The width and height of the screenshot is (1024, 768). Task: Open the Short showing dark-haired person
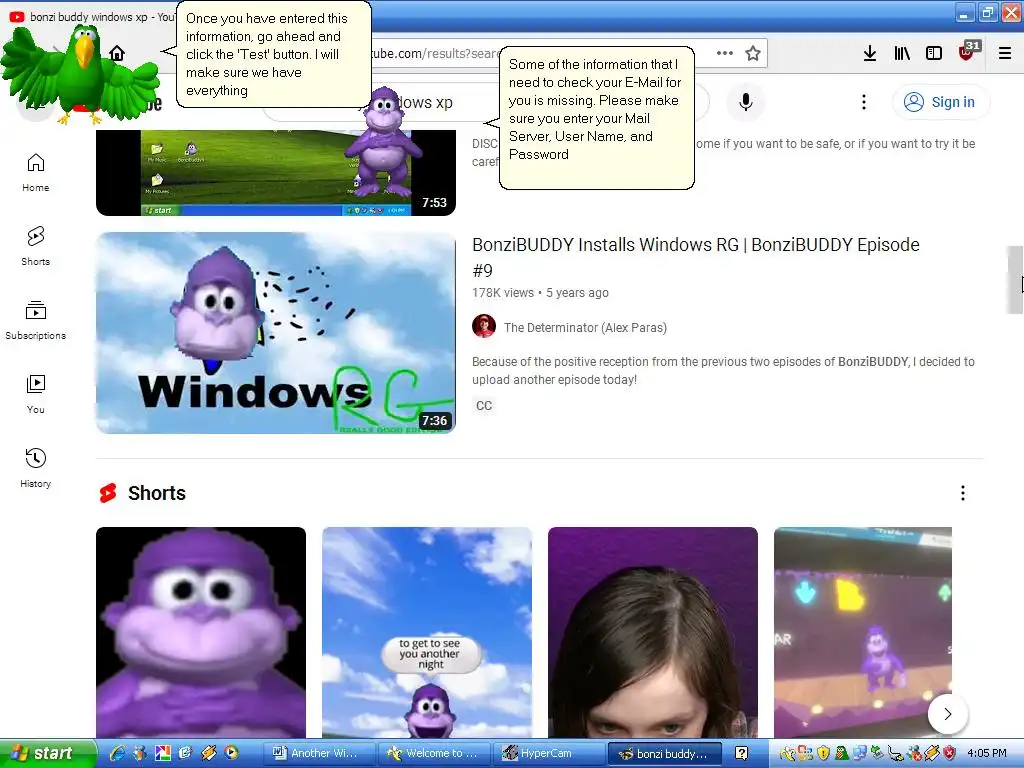tap(652, 632)
